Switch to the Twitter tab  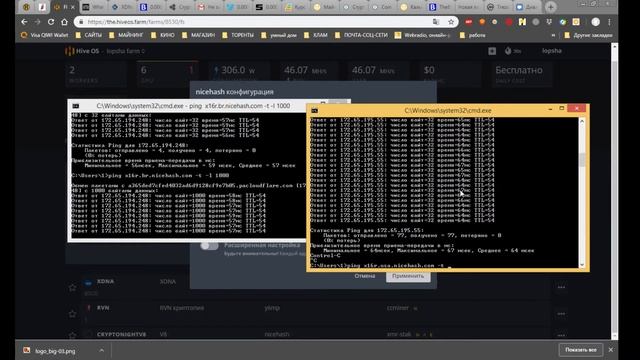tap(236, 7)
